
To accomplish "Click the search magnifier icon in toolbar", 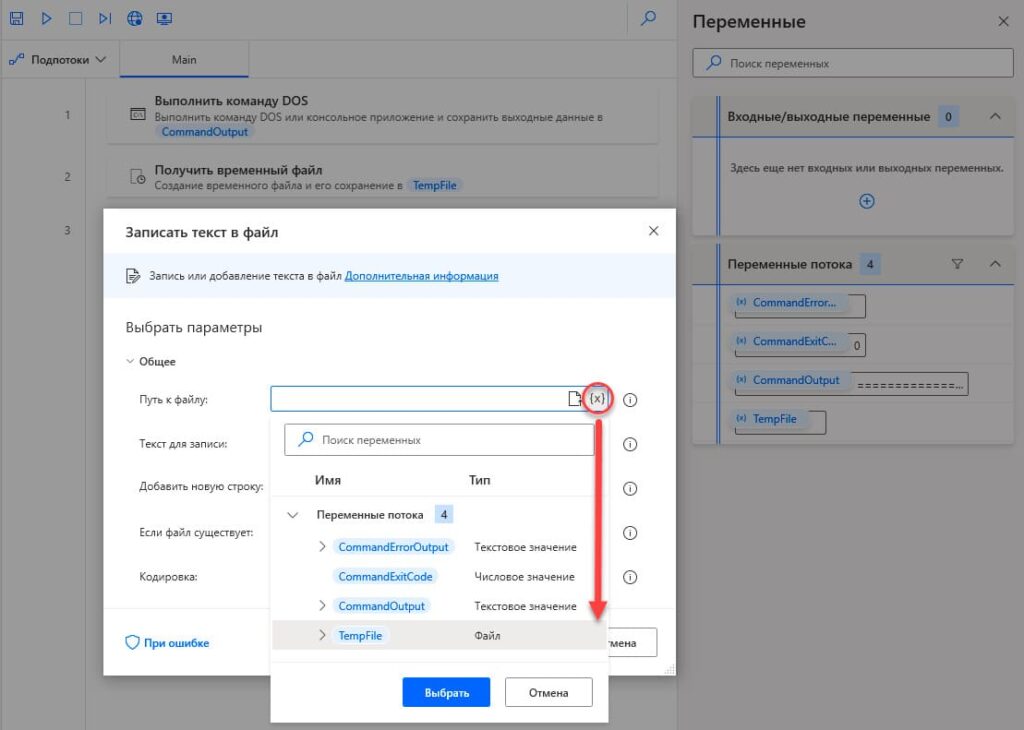I will [x=649, y=18].
